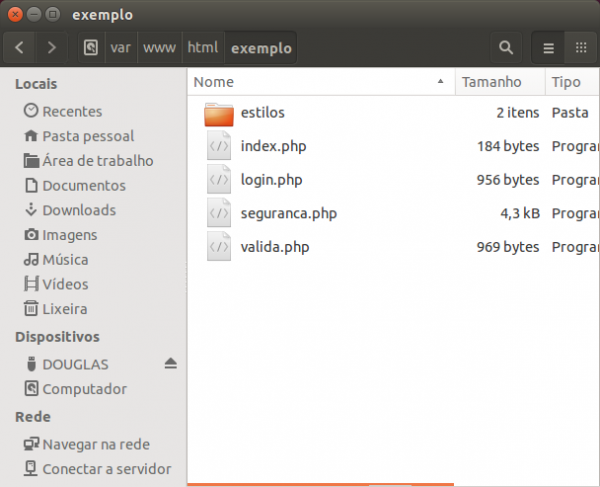
Task: Eject the DOUGLAS drive
Action: pos(171,364)
